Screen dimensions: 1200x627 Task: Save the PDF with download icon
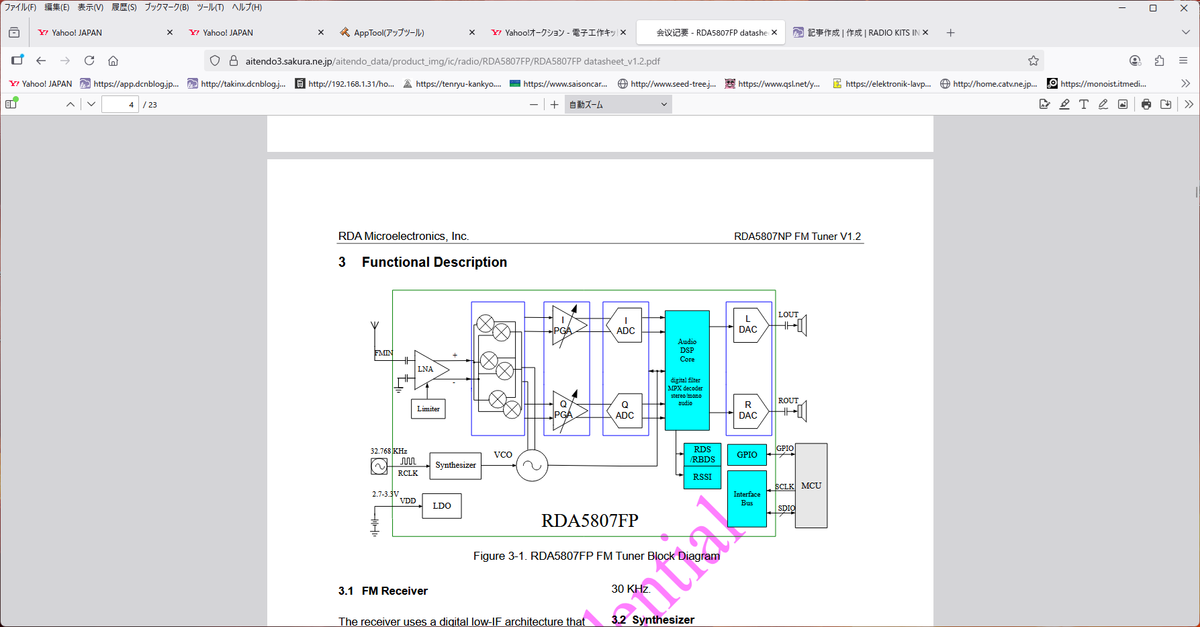tap(1166, 104)
